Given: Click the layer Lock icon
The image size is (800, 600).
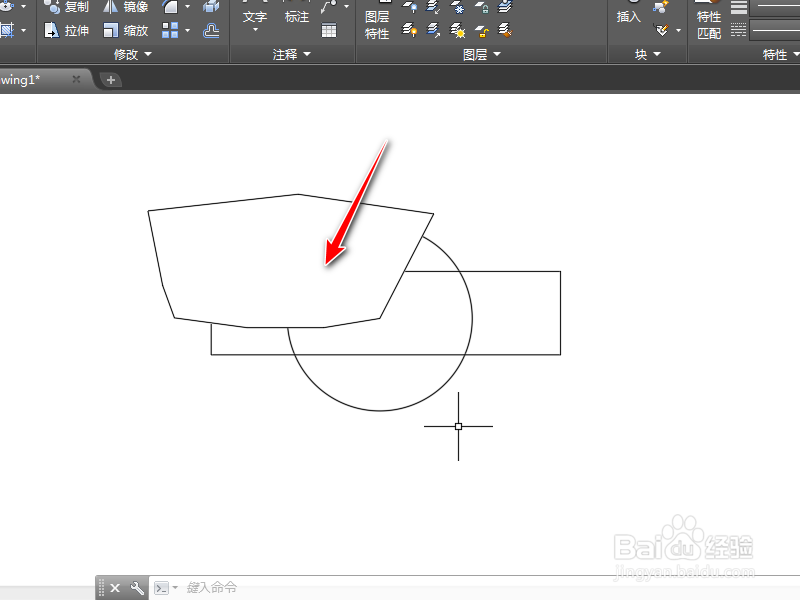Looking at the screenshot, I should (482, 7).
